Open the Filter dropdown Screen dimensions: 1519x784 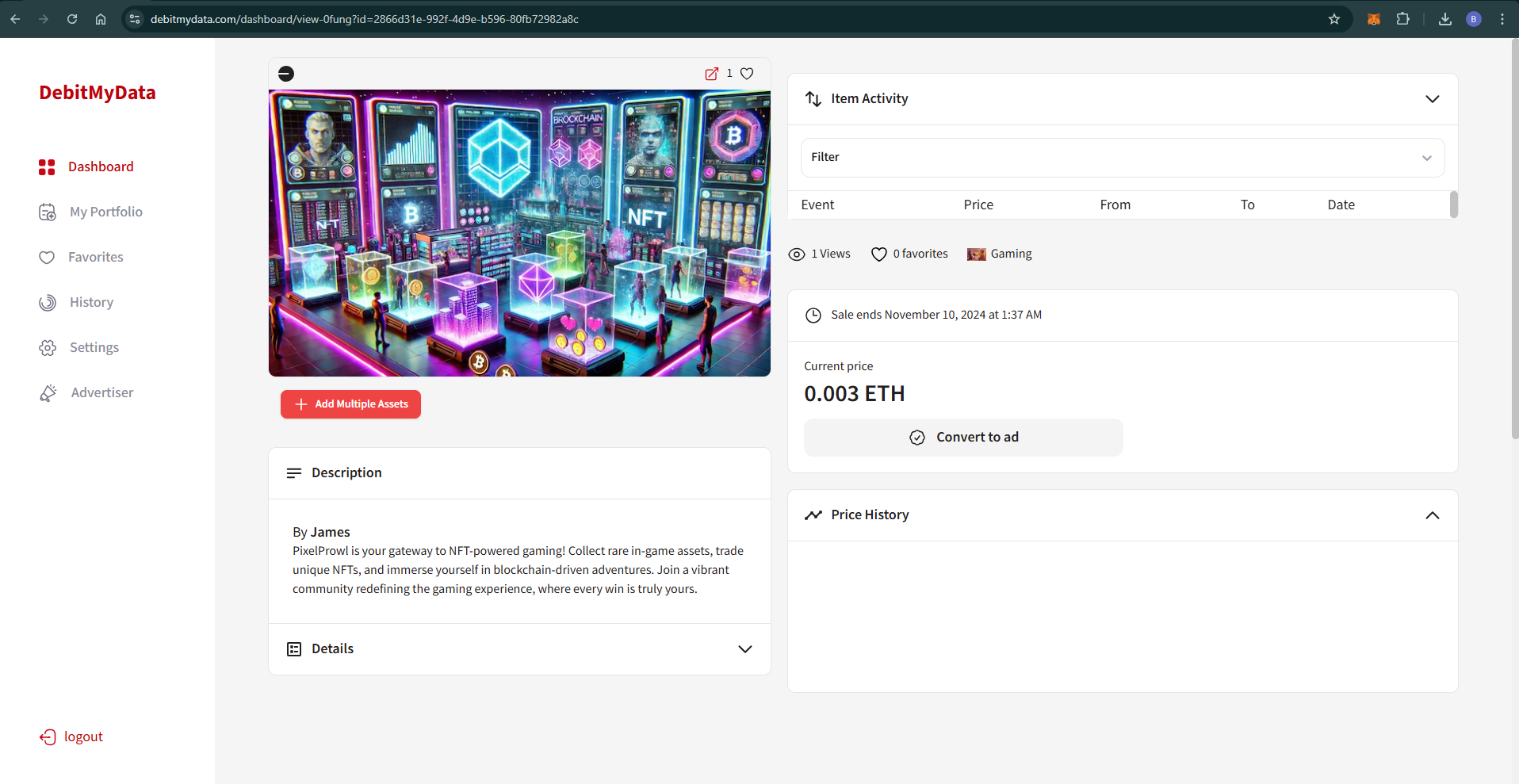[1122, 158]
